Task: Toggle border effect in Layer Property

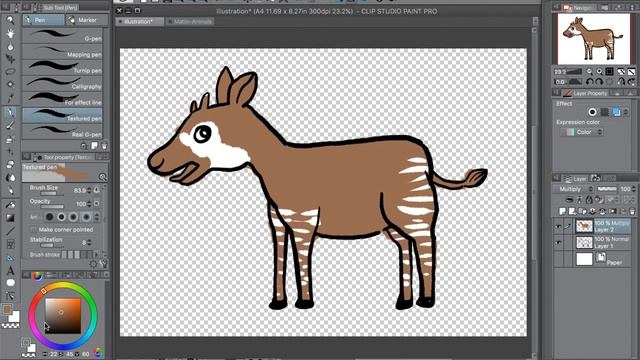Action: [x=592, y=112]
